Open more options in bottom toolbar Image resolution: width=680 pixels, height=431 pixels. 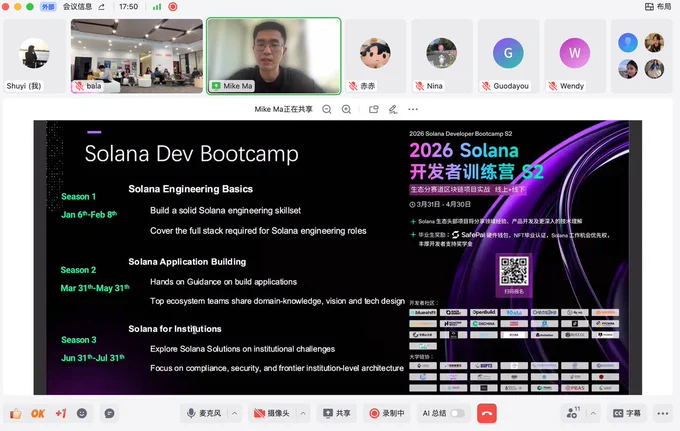[663, 414]
